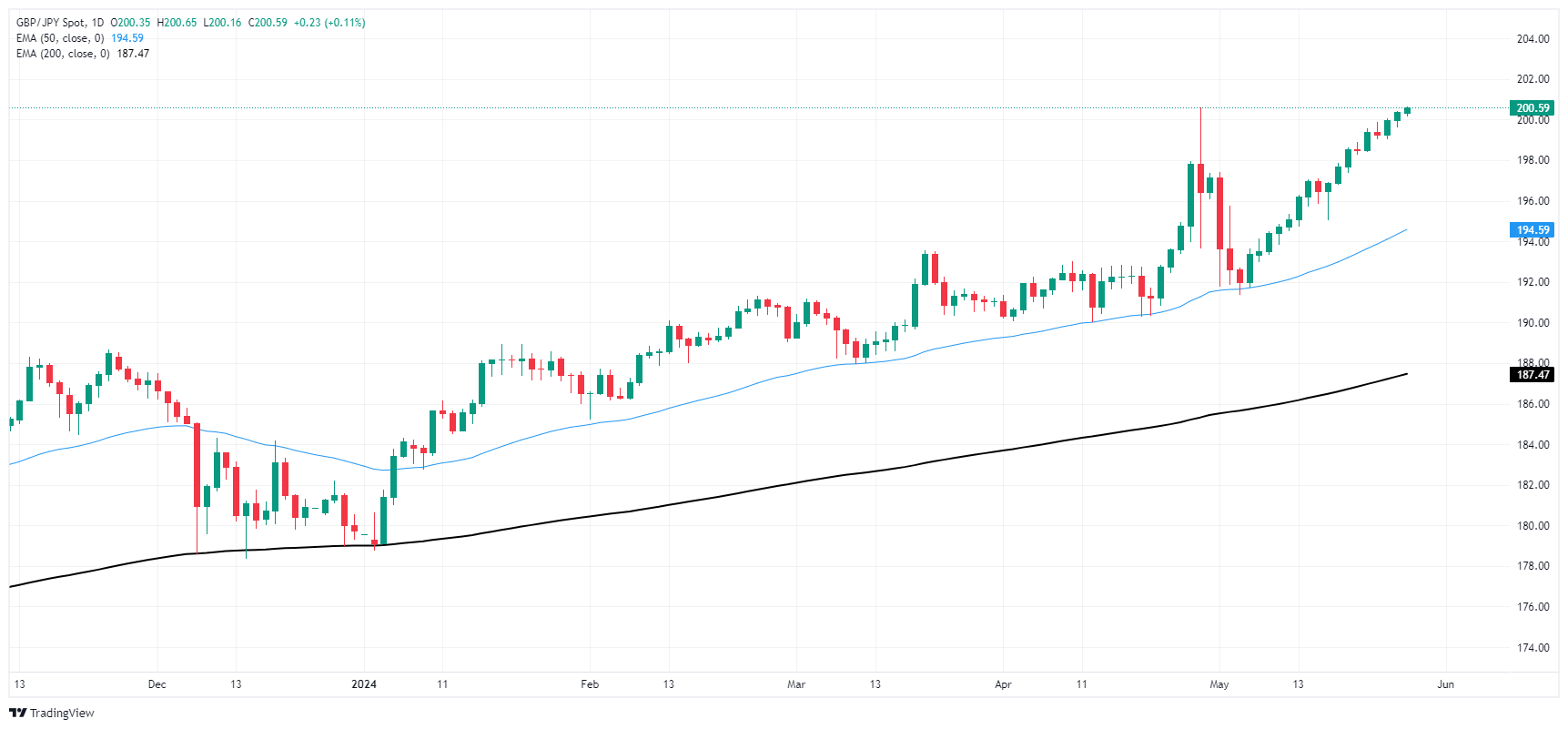Click the tall wick spike candle near May
1568x729 pixels.
pyautogui.click(x=1200, y=173)
